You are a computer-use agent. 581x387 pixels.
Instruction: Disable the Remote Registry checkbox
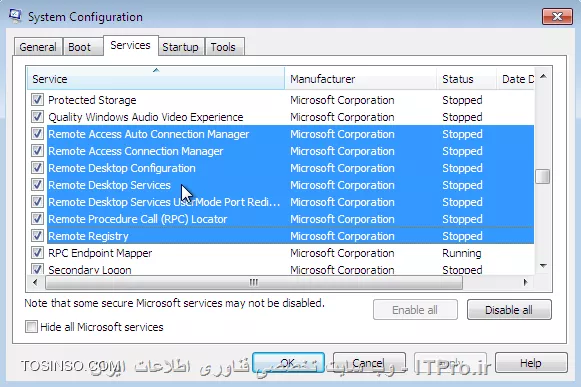click(37, 236)
